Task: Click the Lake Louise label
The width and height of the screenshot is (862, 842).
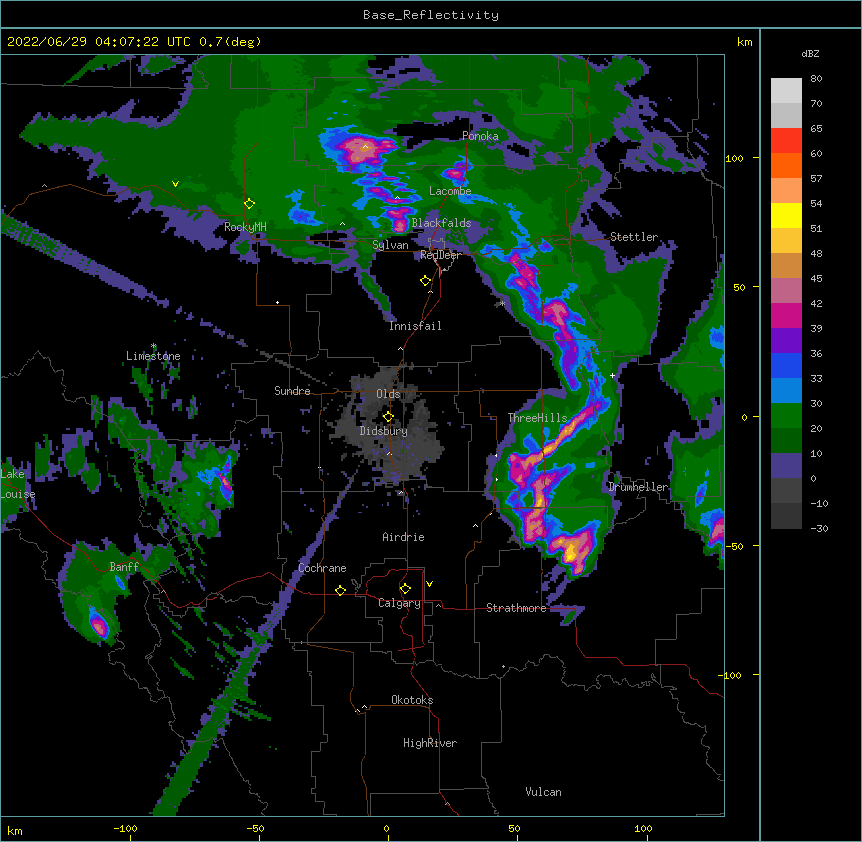Action: point(17,484)
